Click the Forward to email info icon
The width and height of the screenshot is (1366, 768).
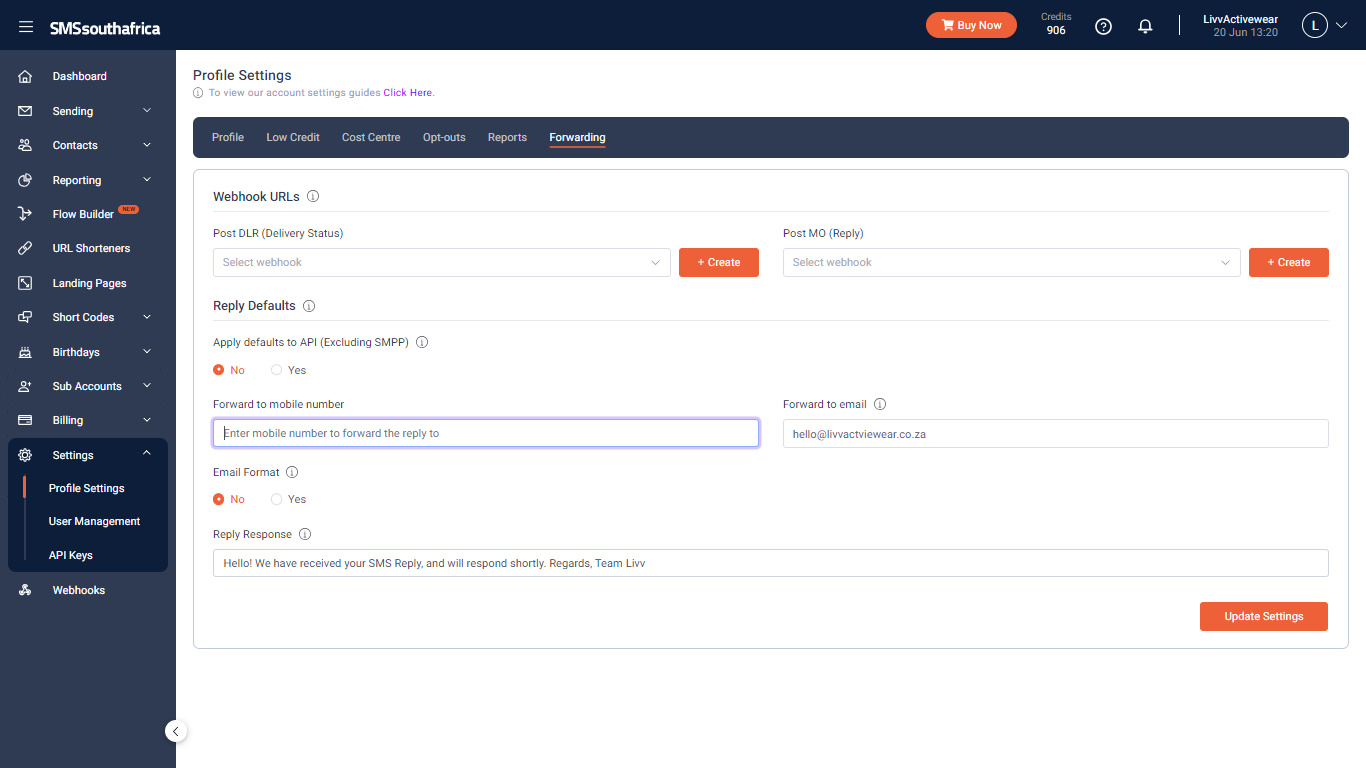tap(880, 405)
